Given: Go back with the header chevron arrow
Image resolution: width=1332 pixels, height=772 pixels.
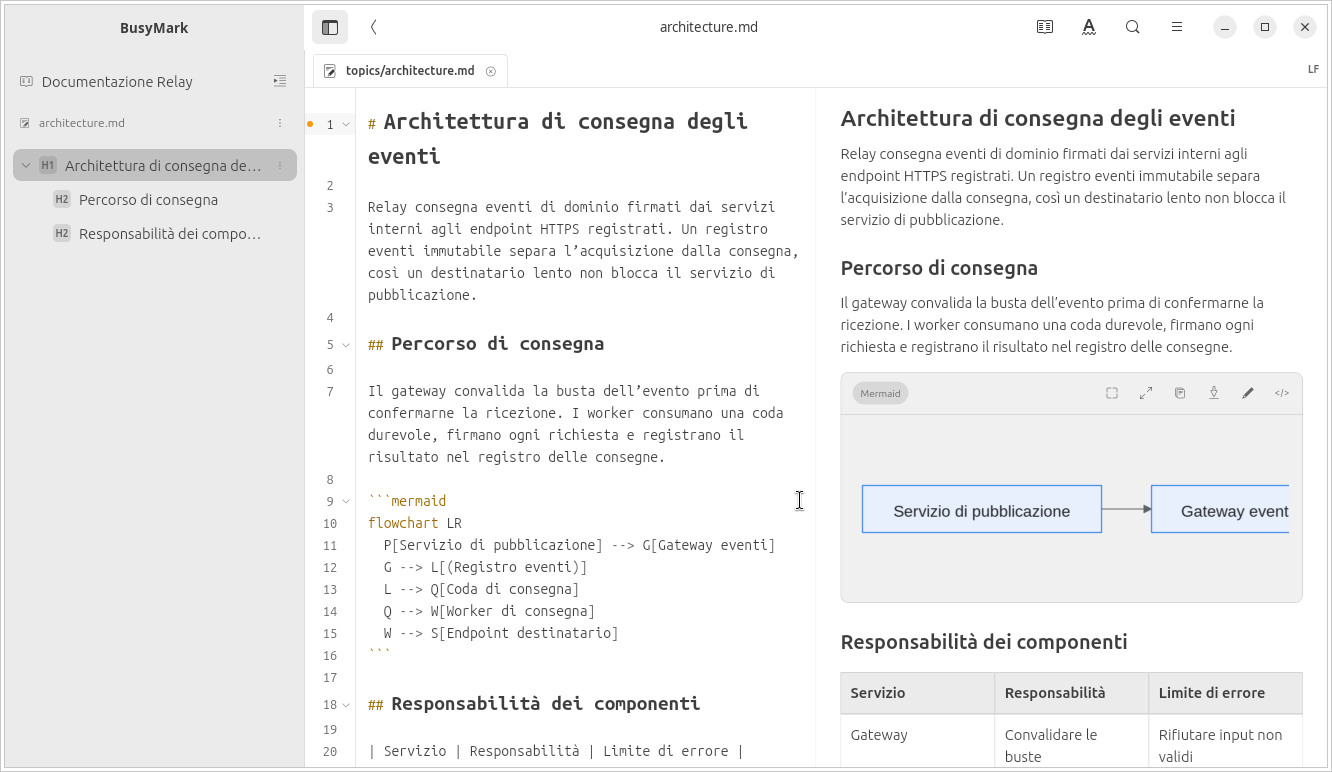Looking at the screenshot, I should pyautogui.click(x=373, y=27).
